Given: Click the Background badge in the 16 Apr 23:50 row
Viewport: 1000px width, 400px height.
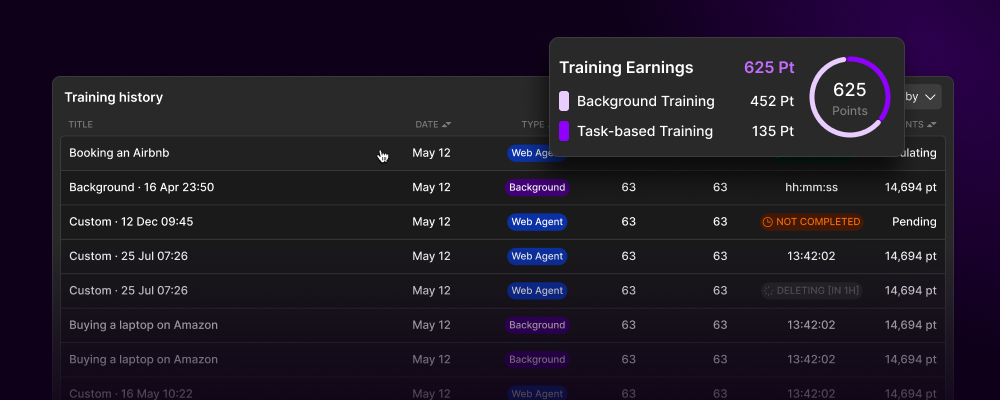Looking at the screenshot, I should coord(537,188).
